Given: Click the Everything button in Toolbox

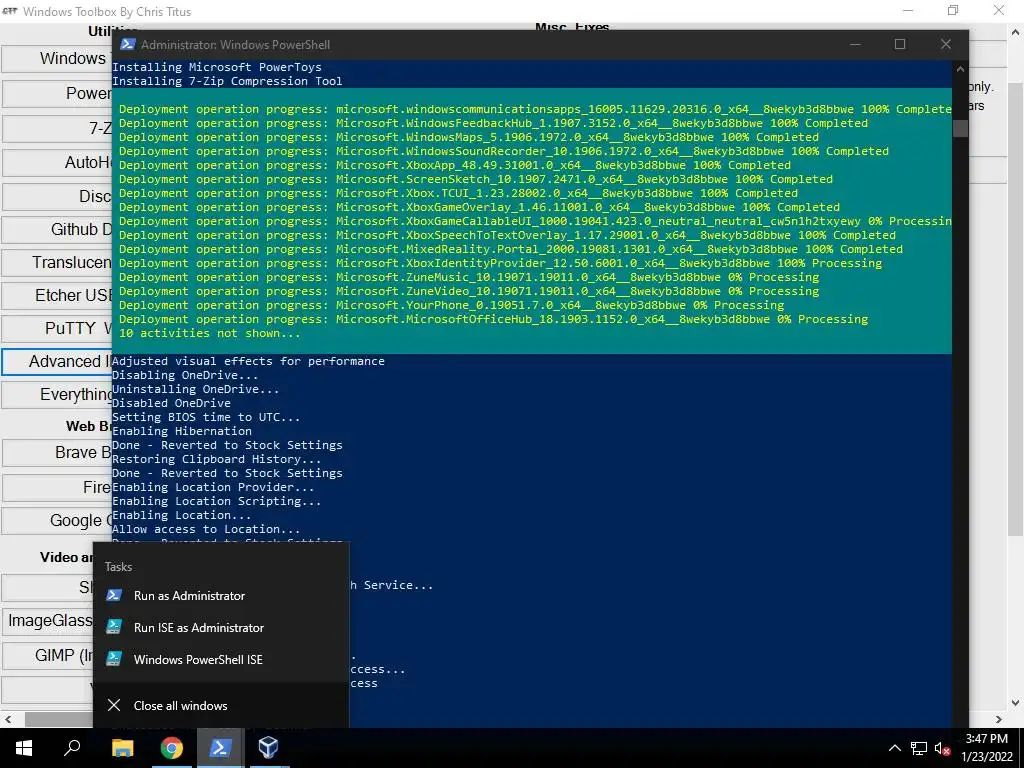Looking at the screenshot, I should click(57, 395).
